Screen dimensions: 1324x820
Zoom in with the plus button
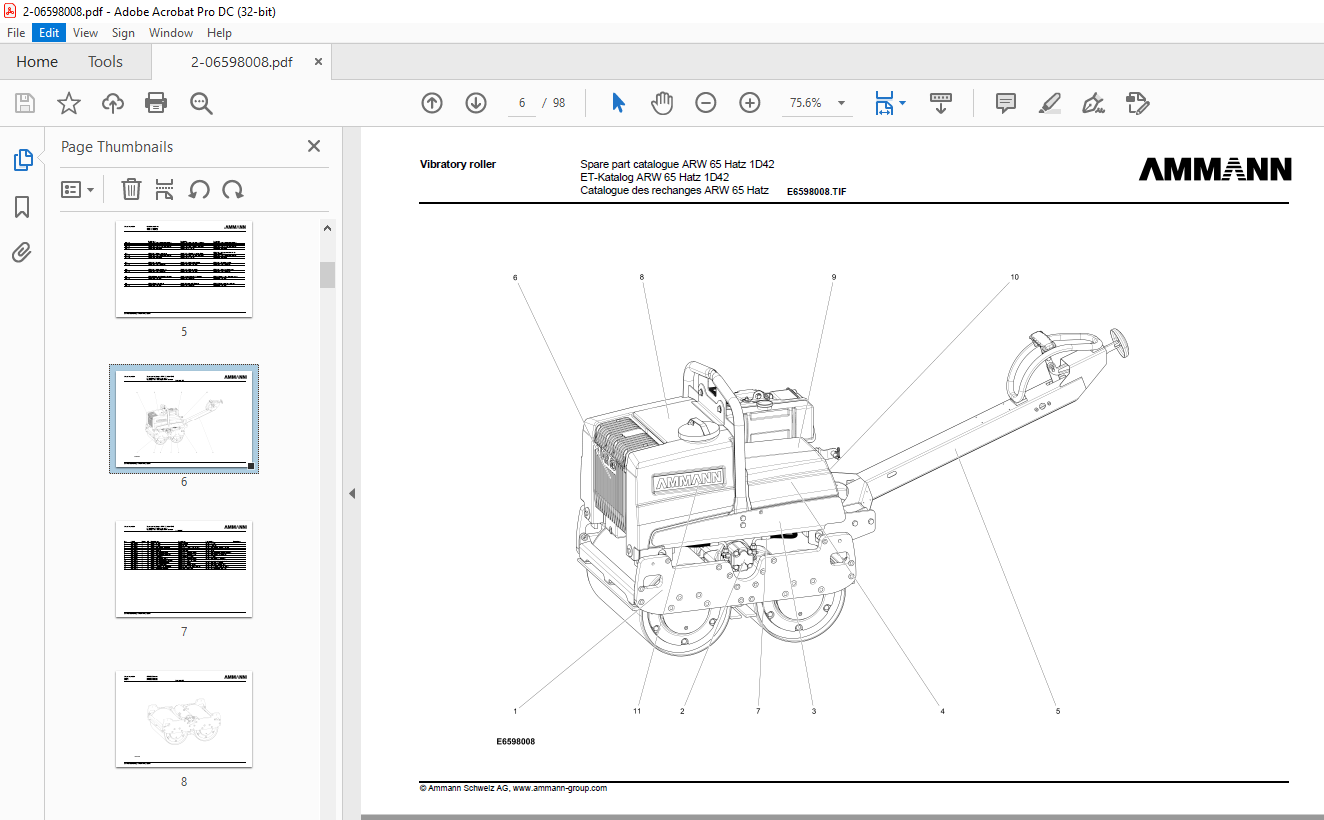click(x=750, y=103)
